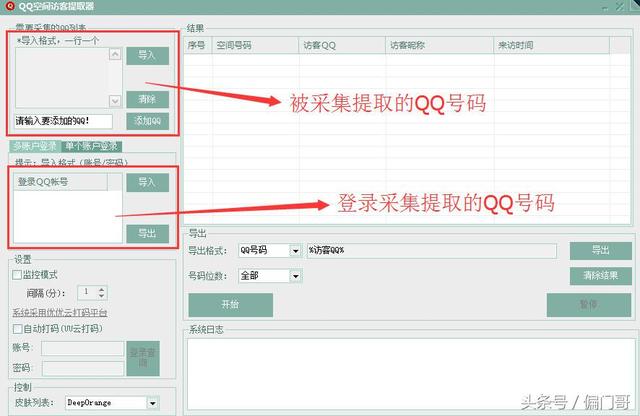Click the 来访时间 column header
The width and height of the screenshot is (640, 416).
552,45
